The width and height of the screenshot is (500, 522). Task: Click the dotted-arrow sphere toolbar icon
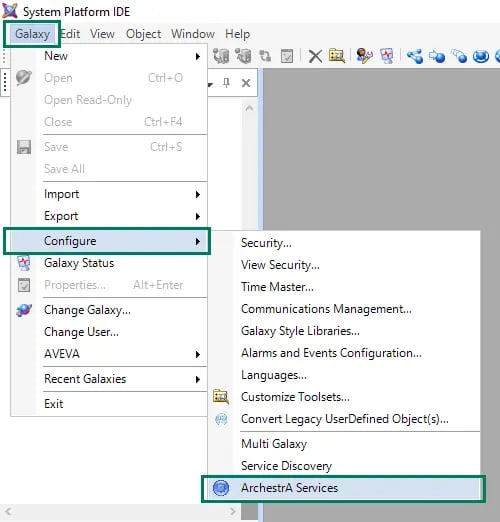pyautogui.click(x=459, y=56)
